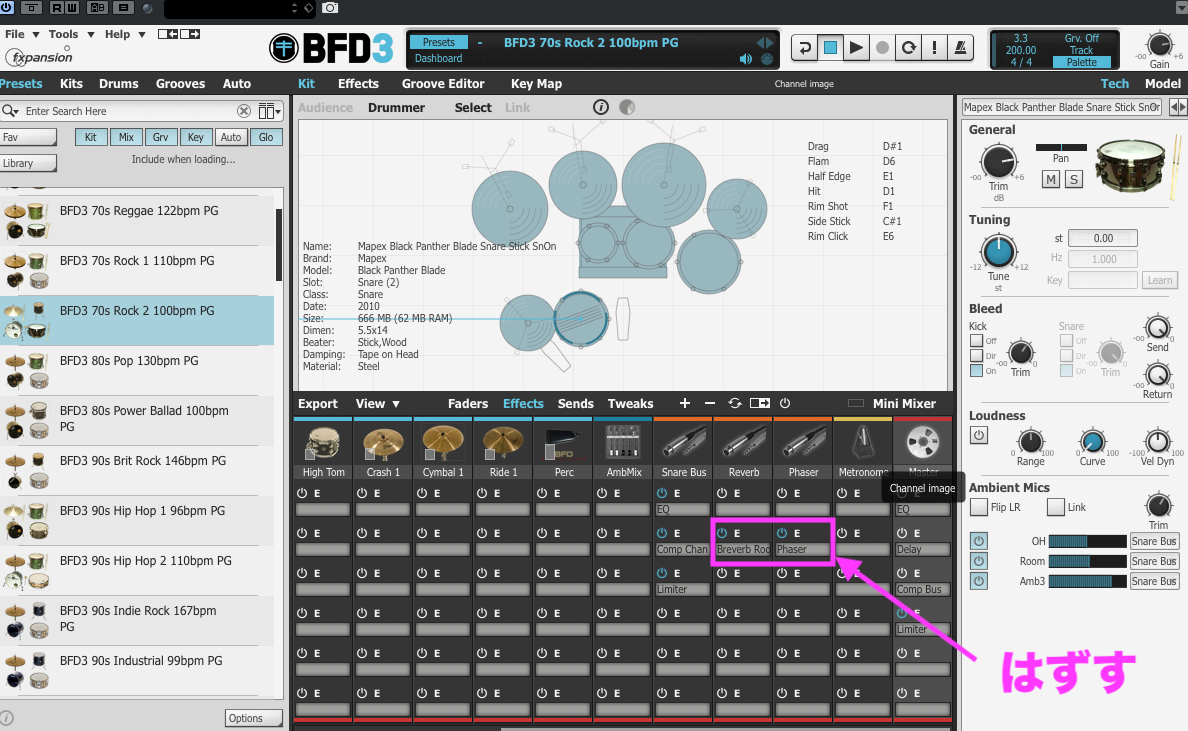Select the Crash 1 channel image
The width and height of the screenshot is (1188, 731).
(383, 442)
